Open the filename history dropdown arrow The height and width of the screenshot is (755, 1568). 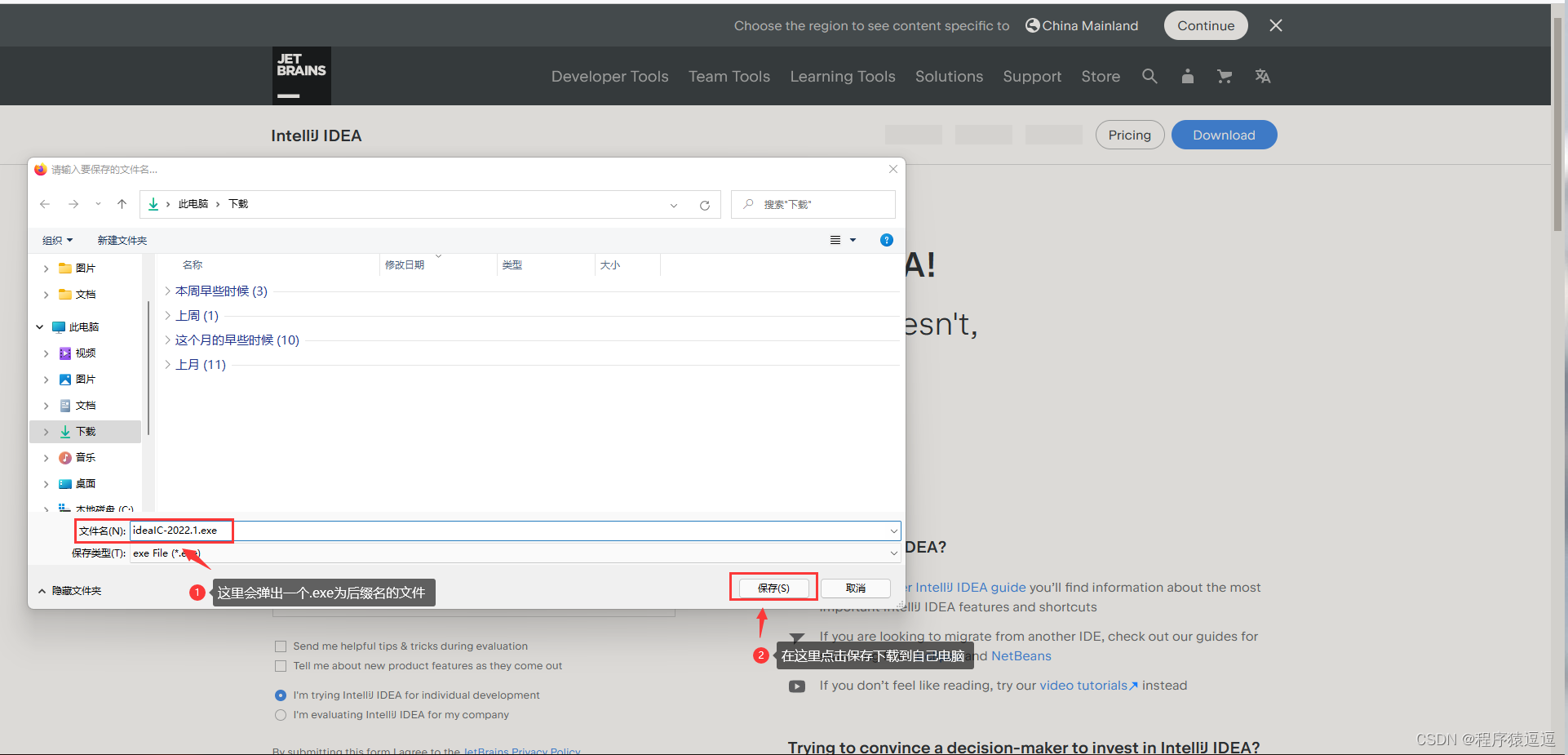click(x=893, y=531)
